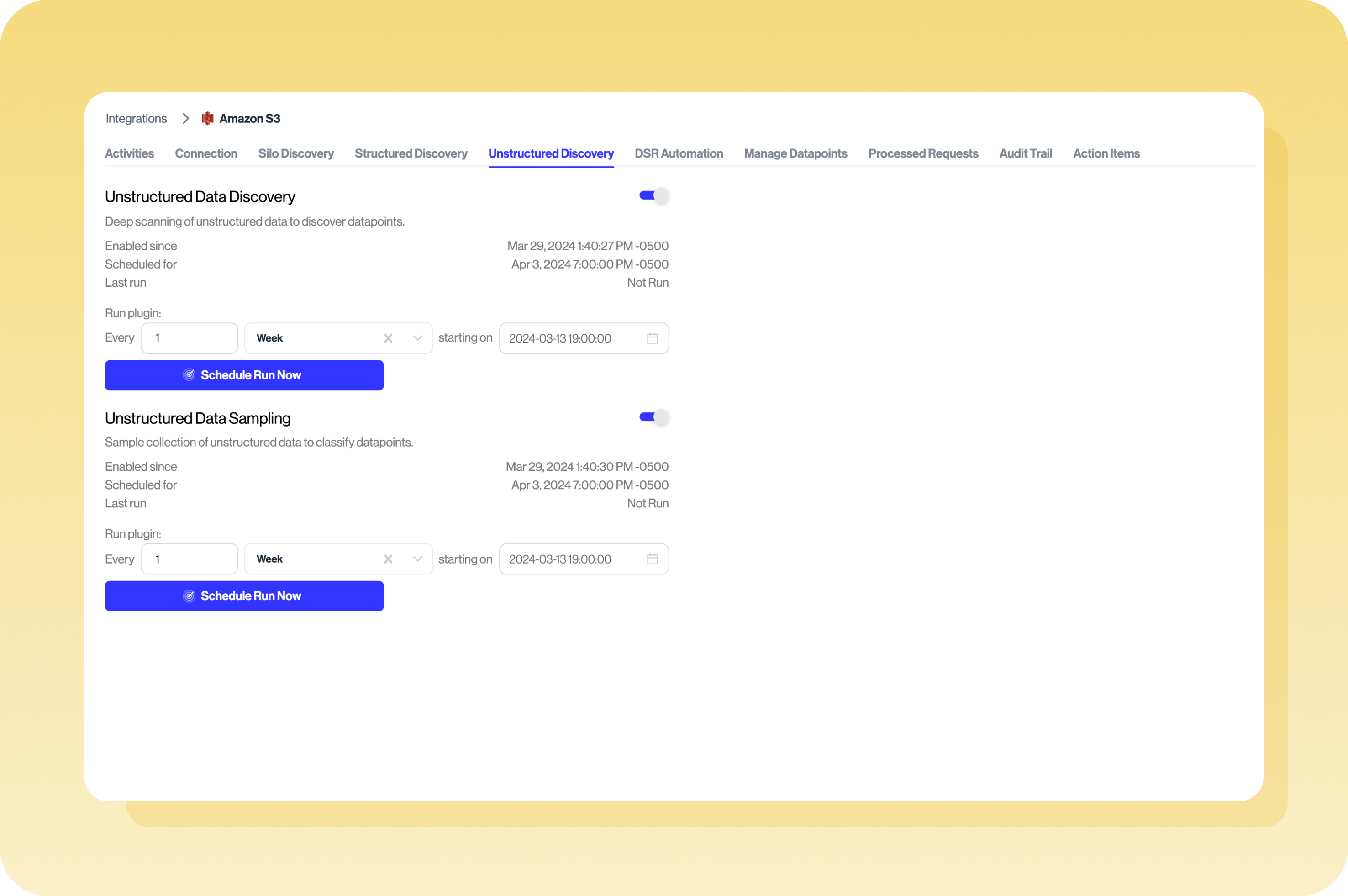The height and width of the screenshot is (896, 1348).
Task: Open the Action Items tab
Action: [1106, 153]
